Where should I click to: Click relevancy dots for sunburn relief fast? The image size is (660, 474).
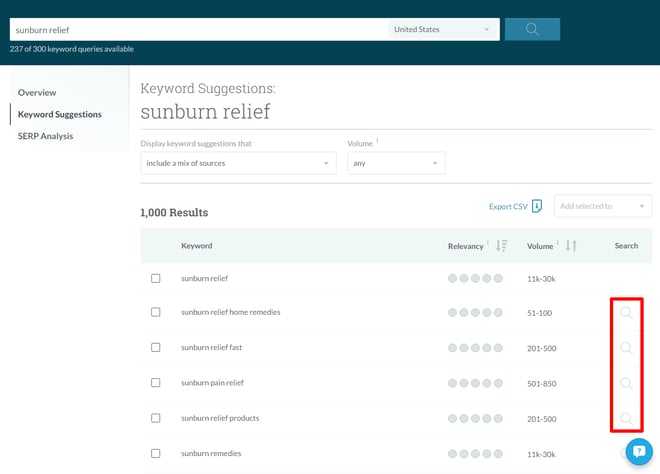475,348
